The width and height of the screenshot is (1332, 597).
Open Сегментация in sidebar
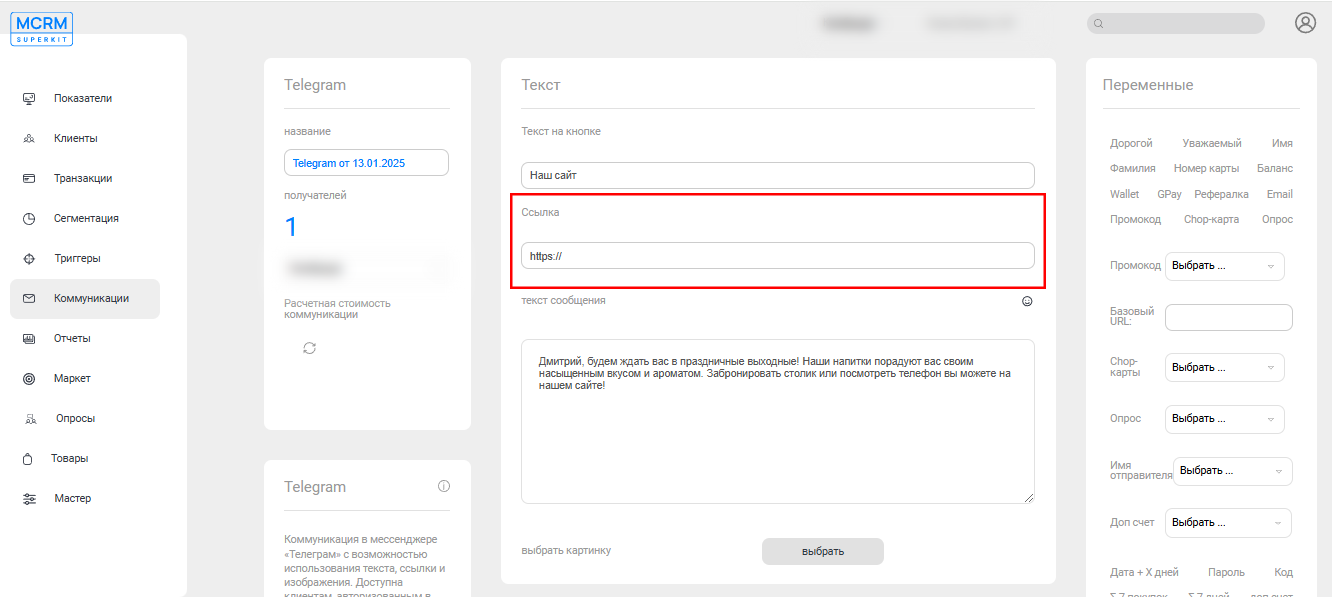coord(86,218)
